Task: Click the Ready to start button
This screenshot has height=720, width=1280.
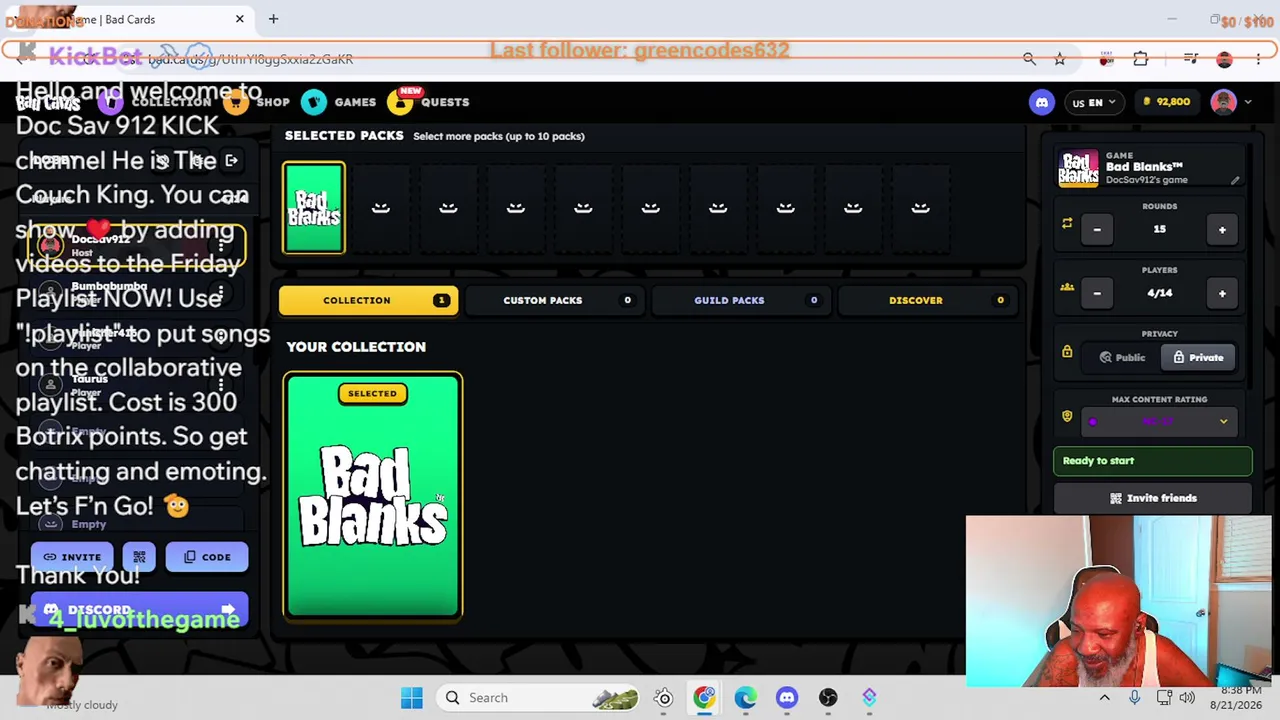Action: pyautogui.click(x=1153, y=461)
